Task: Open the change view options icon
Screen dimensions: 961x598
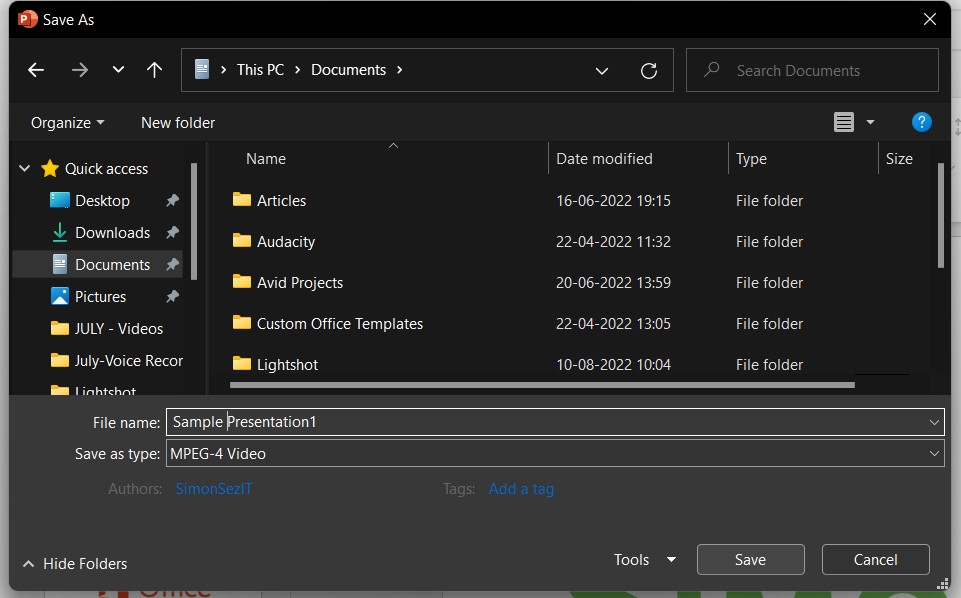Action: pos(845,122)
